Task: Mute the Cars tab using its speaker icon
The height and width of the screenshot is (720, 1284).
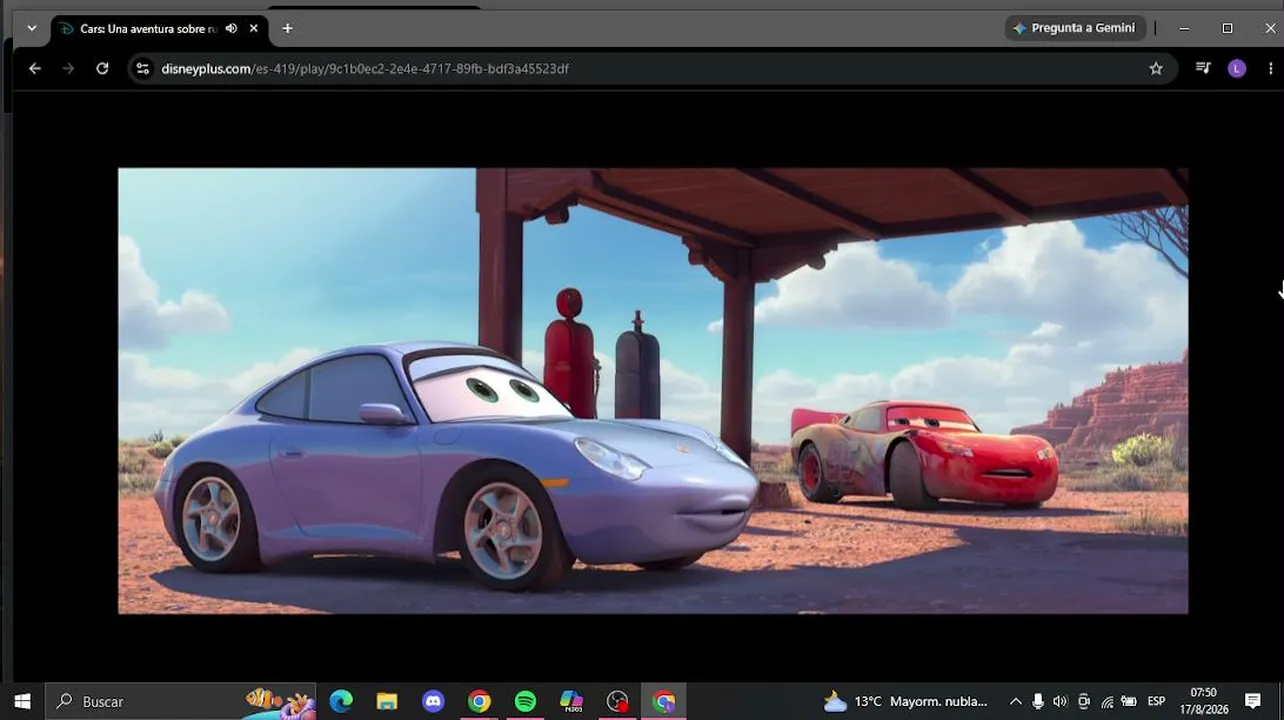Action: coord(231,28)
